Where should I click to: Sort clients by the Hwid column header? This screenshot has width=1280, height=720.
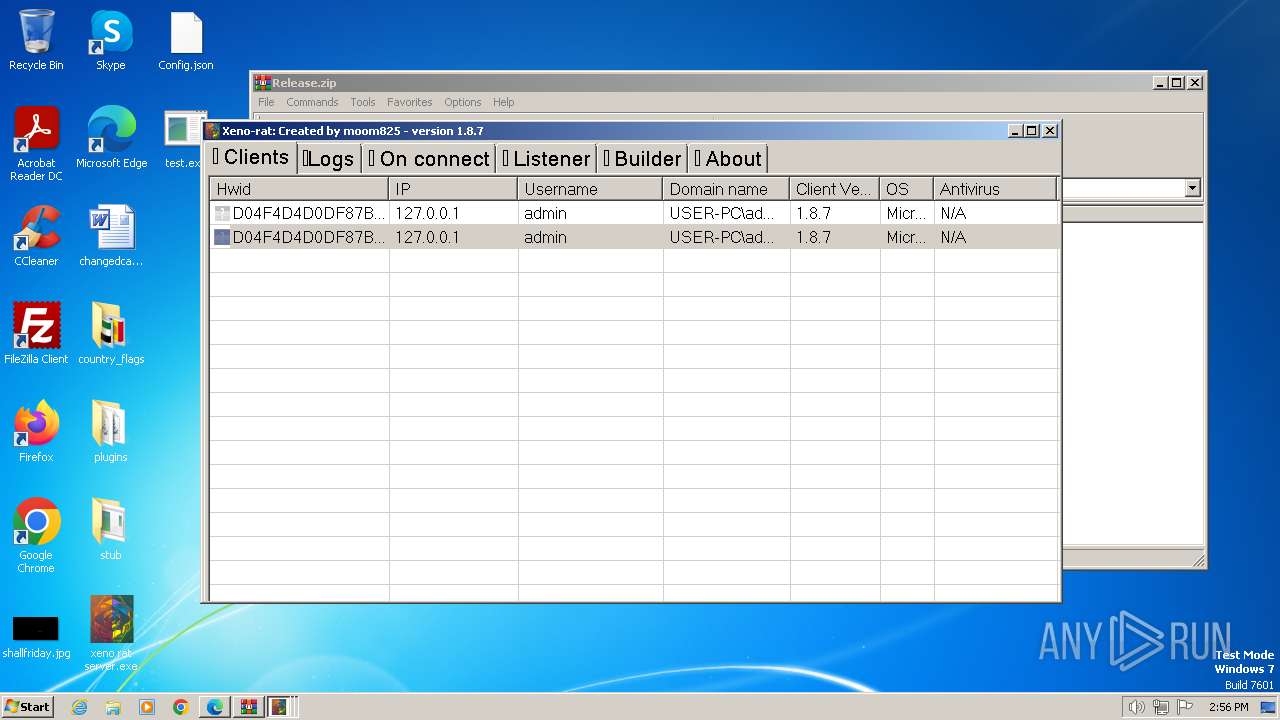pyautogui.click(x=299, y=189)
